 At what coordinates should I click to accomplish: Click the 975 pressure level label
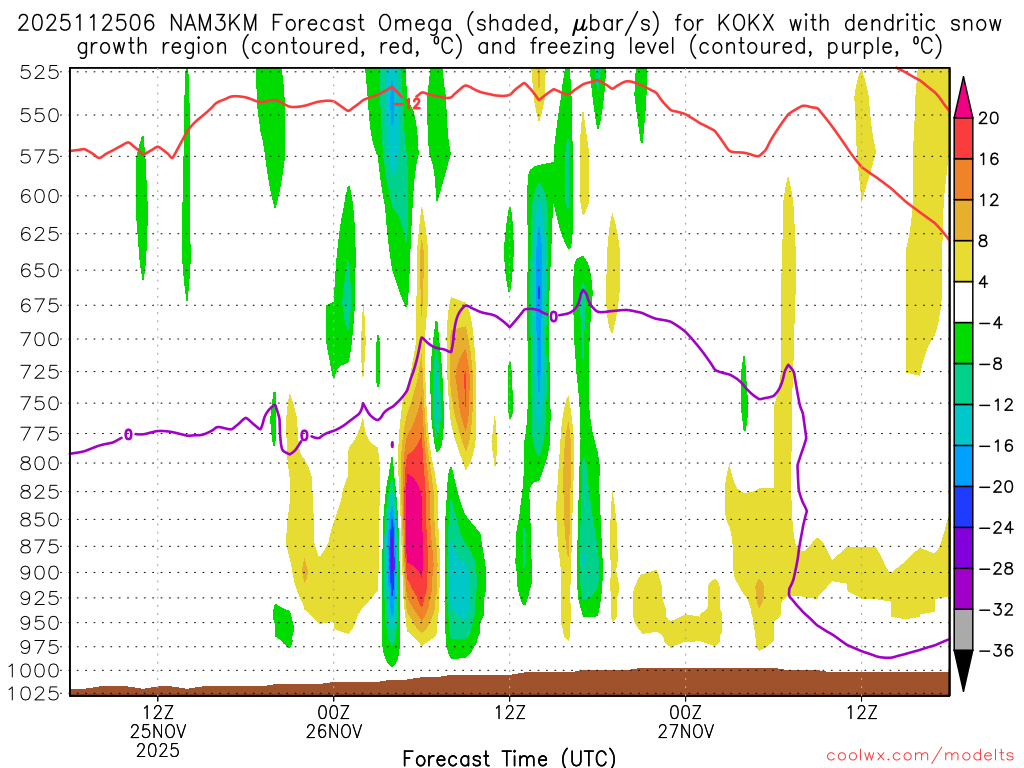coord(40,648)
